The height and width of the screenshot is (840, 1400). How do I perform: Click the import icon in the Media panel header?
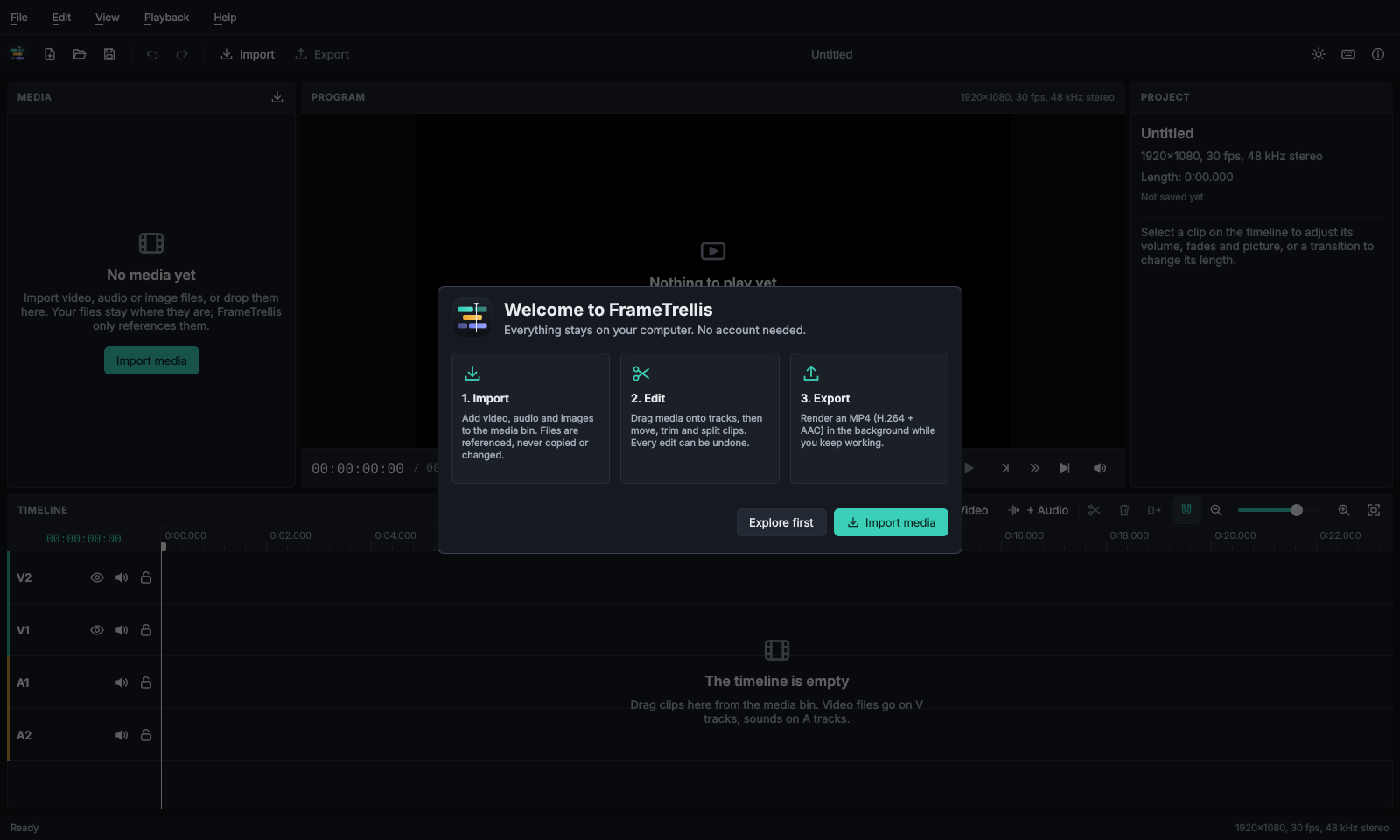pyautogui.click(x=277, y=97)
